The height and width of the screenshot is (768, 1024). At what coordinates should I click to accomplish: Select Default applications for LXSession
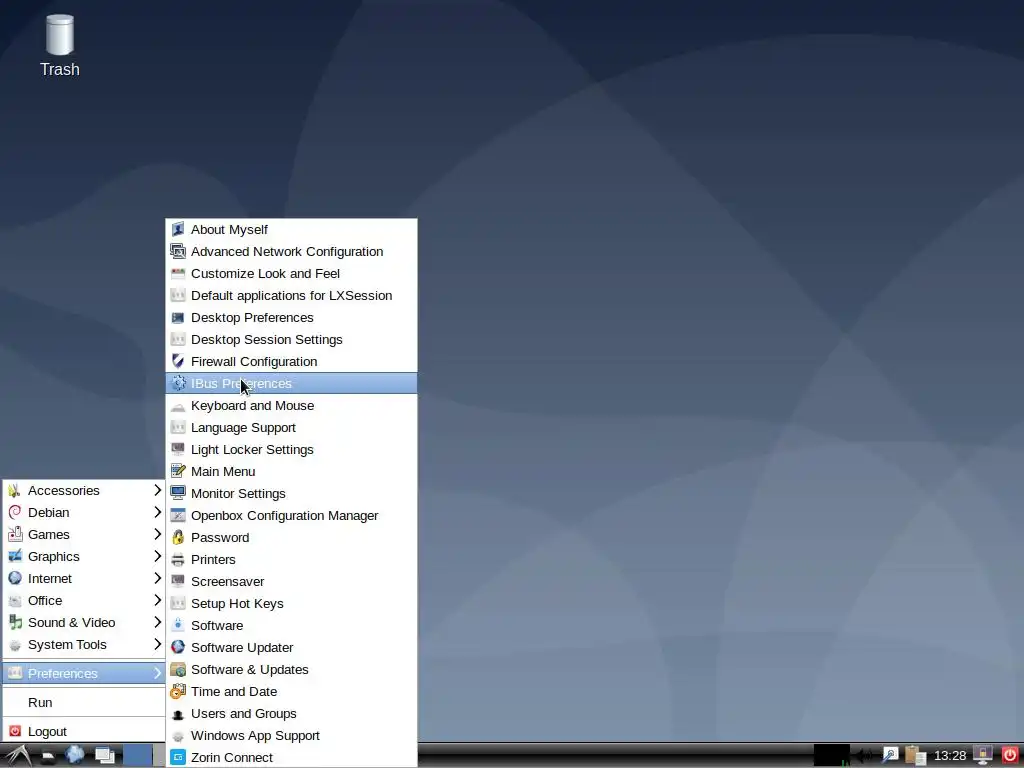tap(291, 296)
